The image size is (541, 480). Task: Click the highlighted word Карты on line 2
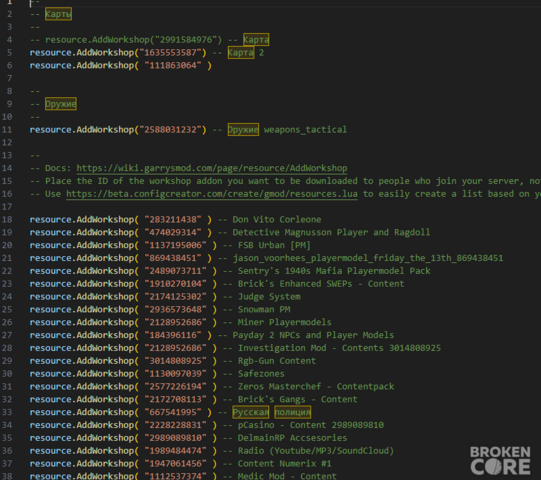(58, 14)
